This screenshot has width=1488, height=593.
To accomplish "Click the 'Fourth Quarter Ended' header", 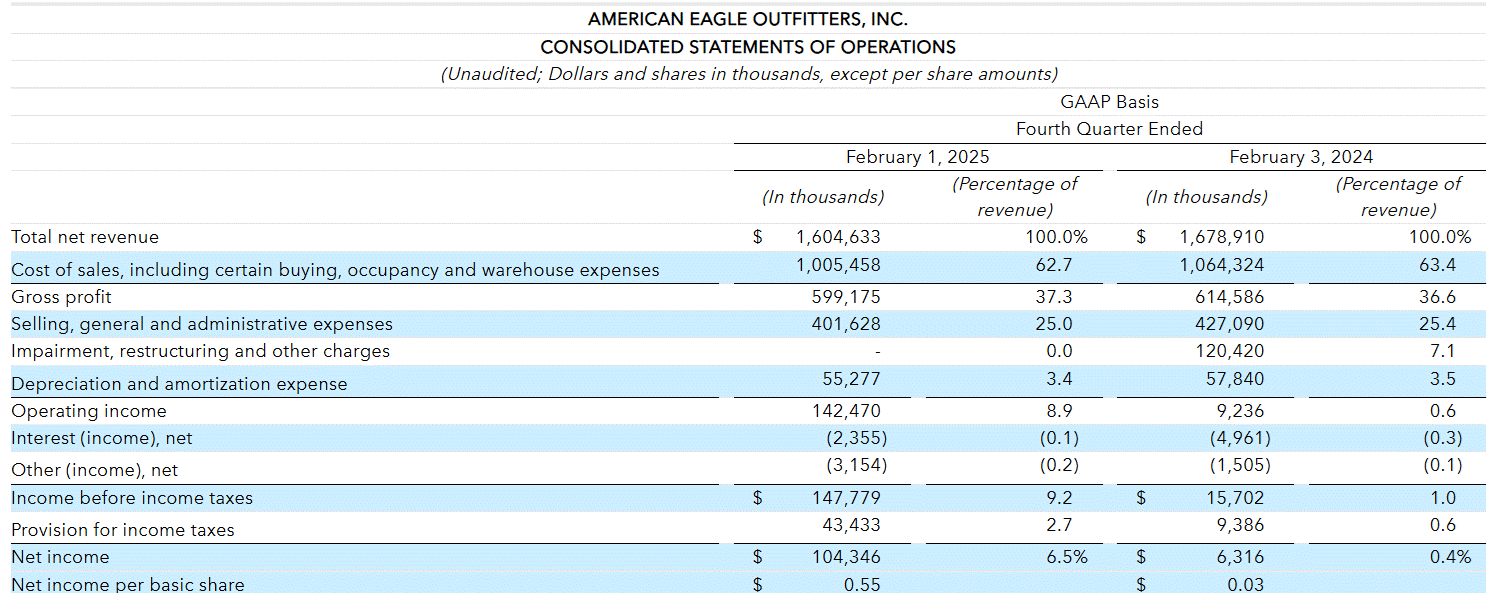I will pos(1109,129).
